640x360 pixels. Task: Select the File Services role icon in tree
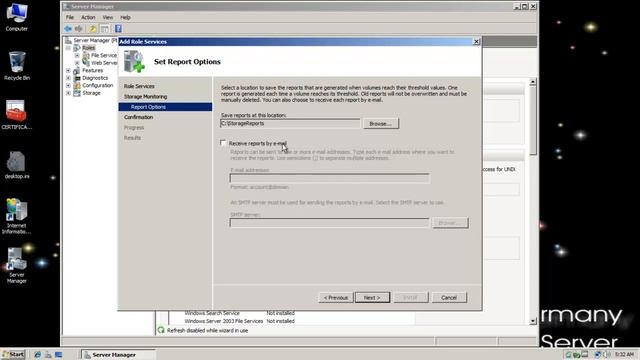pos(86,55)
